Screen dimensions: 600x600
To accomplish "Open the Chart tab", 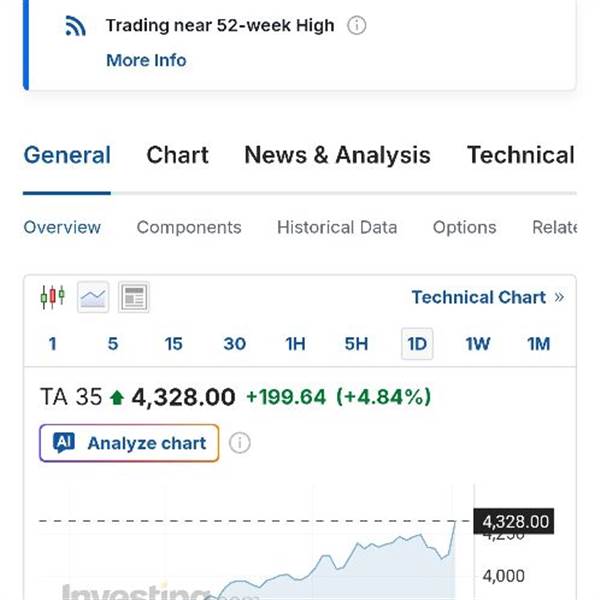I will point(177,155).
